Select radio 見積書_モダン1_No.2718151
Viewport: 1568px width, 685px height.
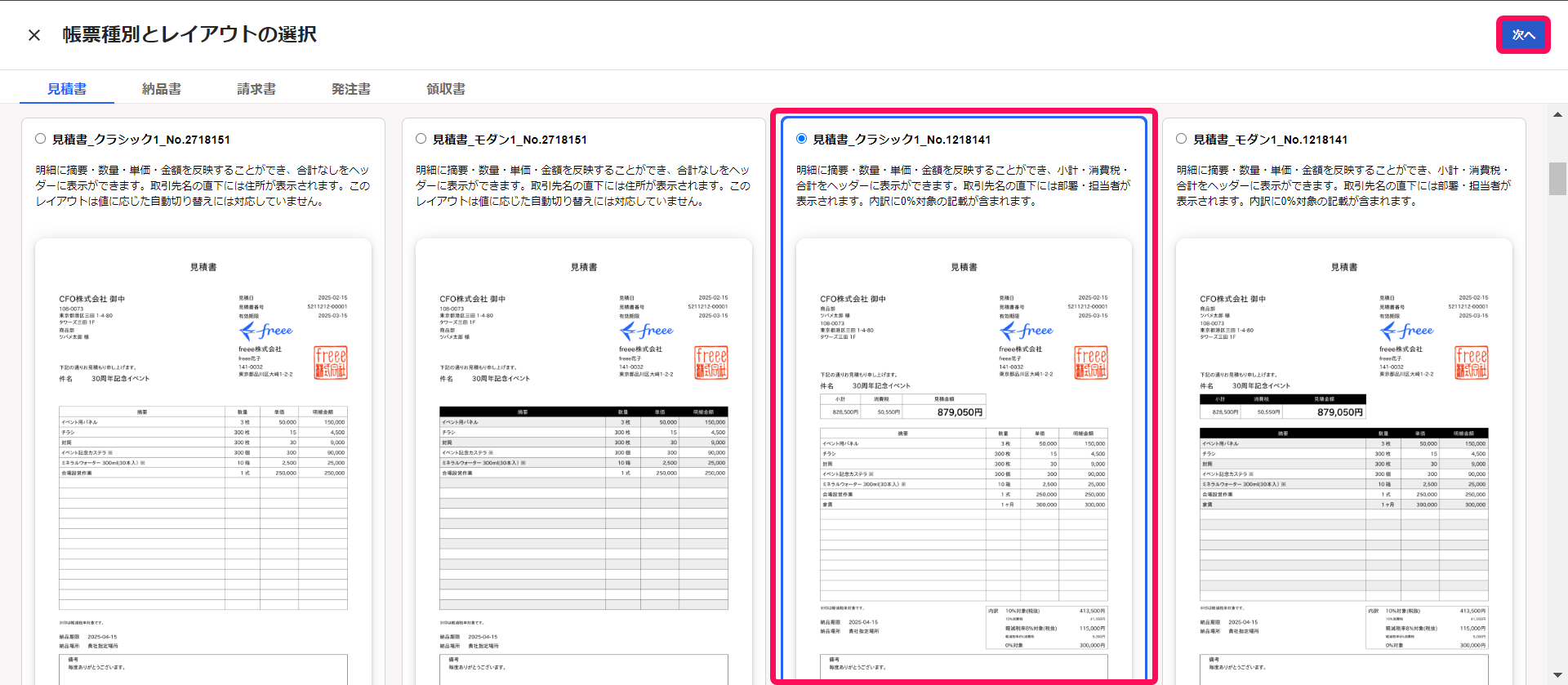point(421,139)
